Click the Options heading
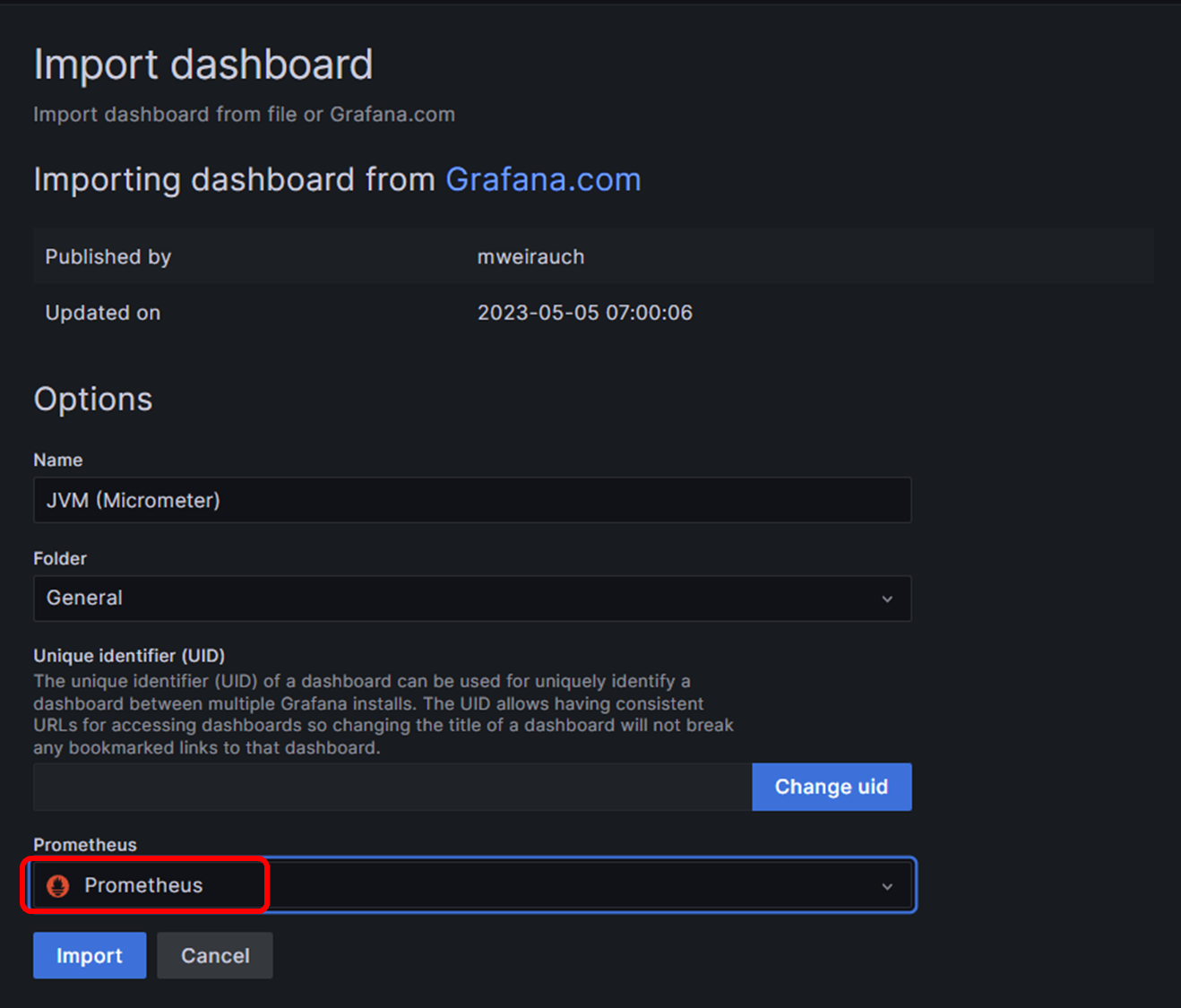Viewport: 1181px width, 1008px height. tap(93, 399)
